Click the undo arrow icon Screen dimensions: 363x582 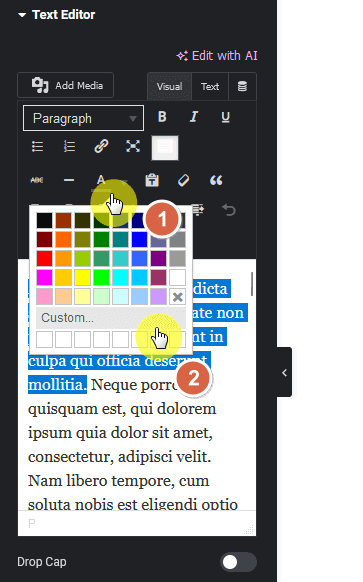(x=229, y=210)
